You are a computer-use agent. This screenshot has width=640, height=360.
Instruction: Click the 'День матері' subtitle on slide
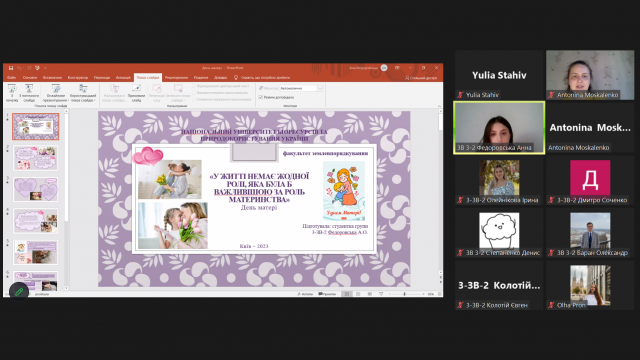tap(259, 208)
